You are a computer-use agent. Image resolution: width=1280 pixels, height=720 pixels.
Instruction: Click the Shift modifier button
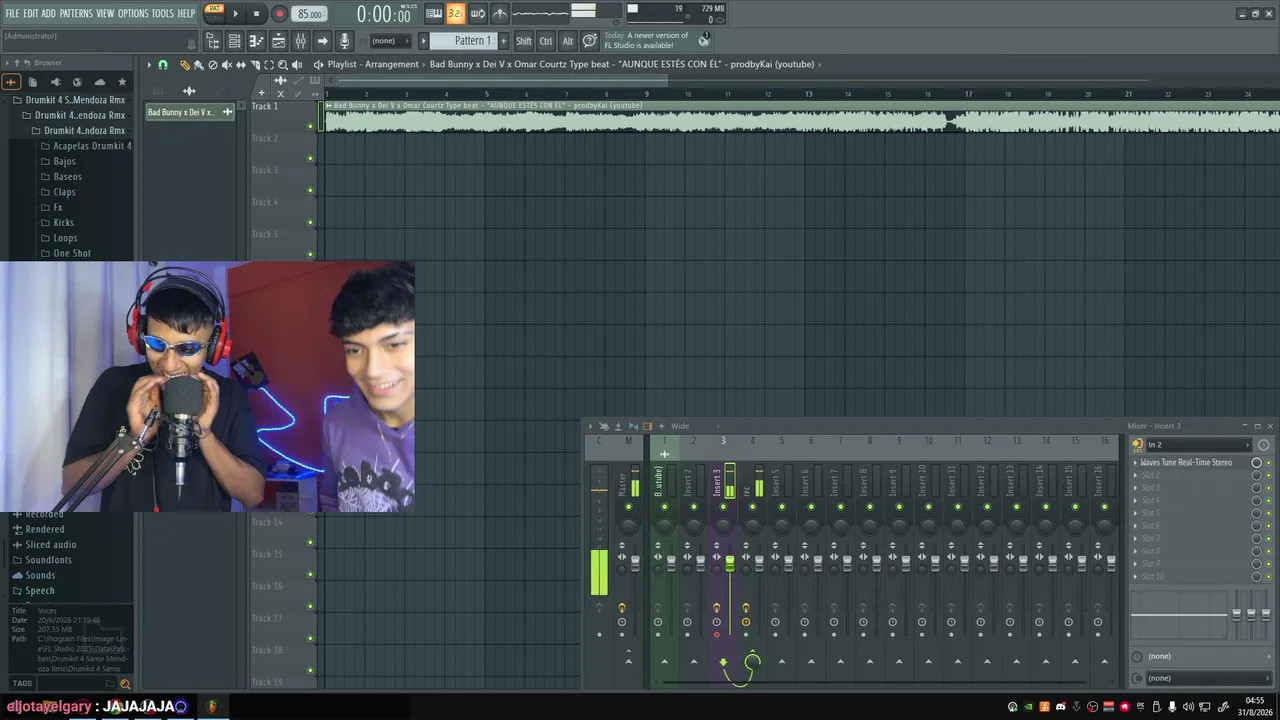coord(524,41)
